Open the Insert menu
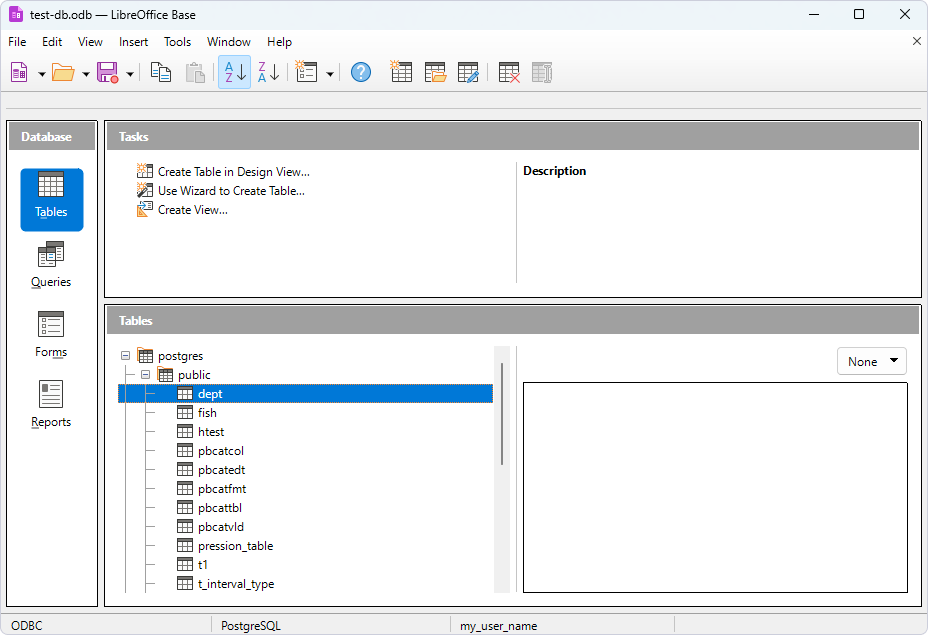 tap(133, 42)
